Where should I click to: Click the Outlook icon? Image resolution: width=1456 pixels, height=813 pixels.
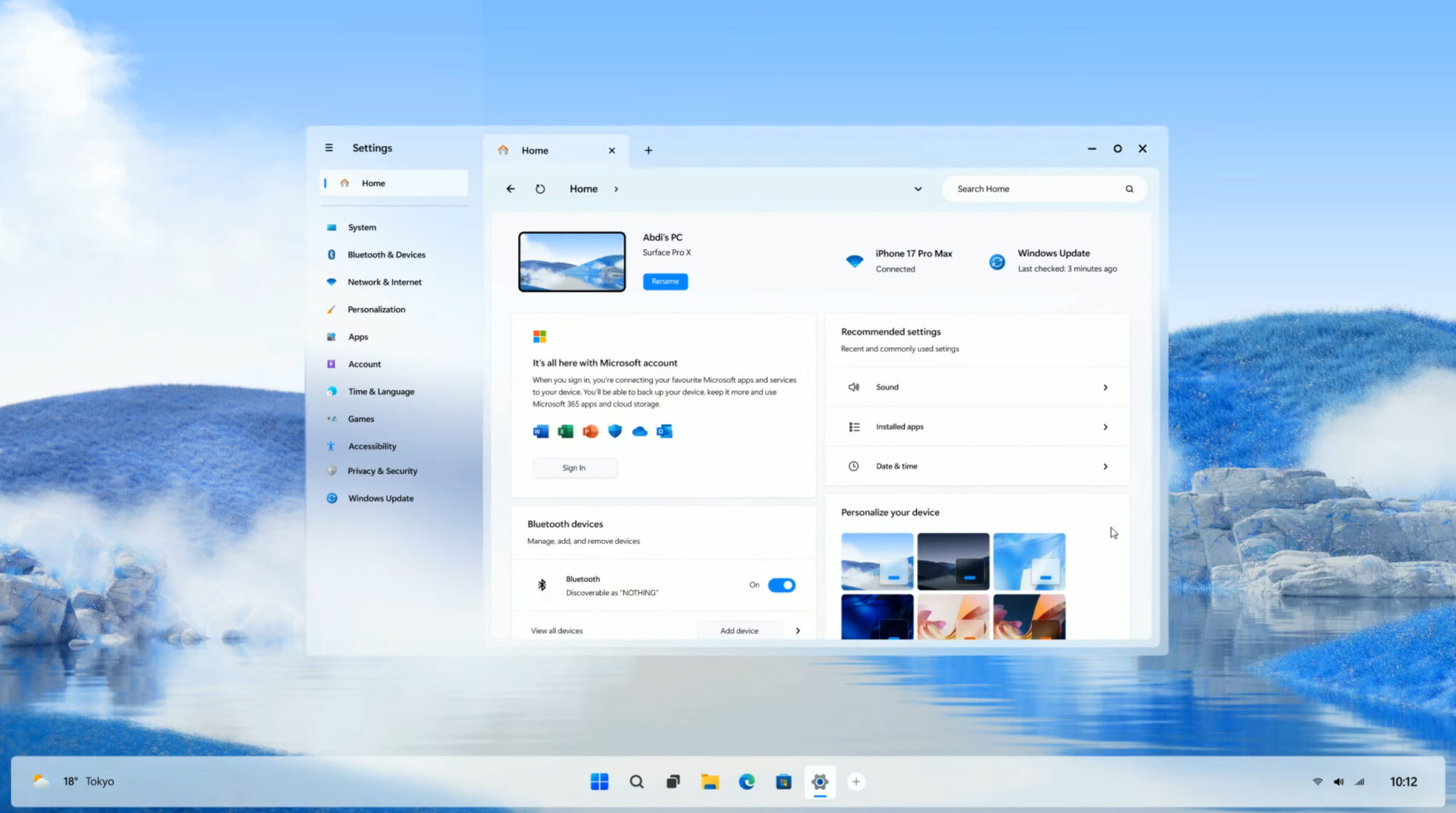tap(664, 430)
